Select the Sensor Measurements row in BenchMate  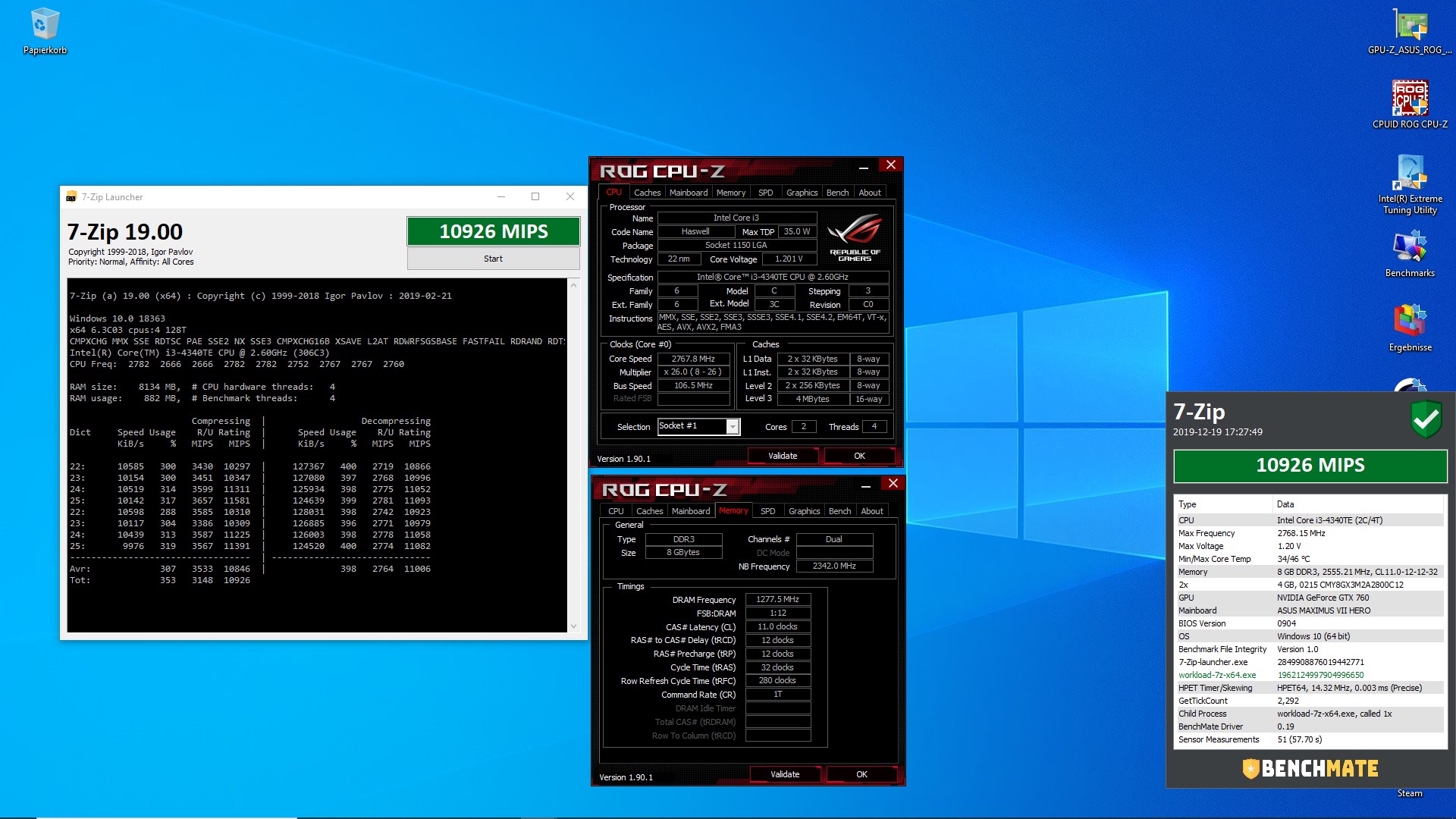pyautogui.click(x=1310, y=739)
